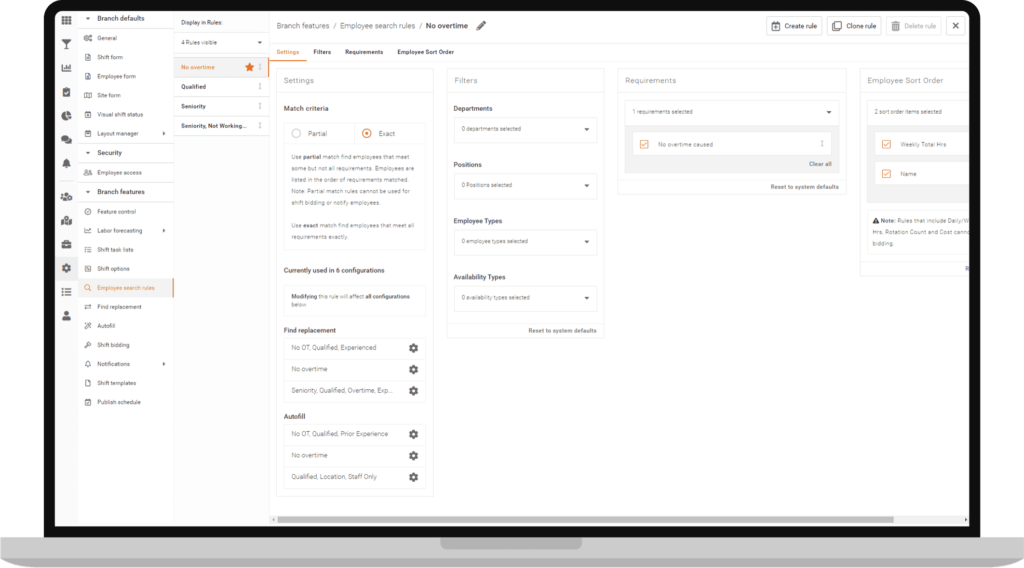Click Reset to system defaults under Requirements
The width and height of the screenshot is (1024, 568).
pyautogui.click(x=805, y=187)
